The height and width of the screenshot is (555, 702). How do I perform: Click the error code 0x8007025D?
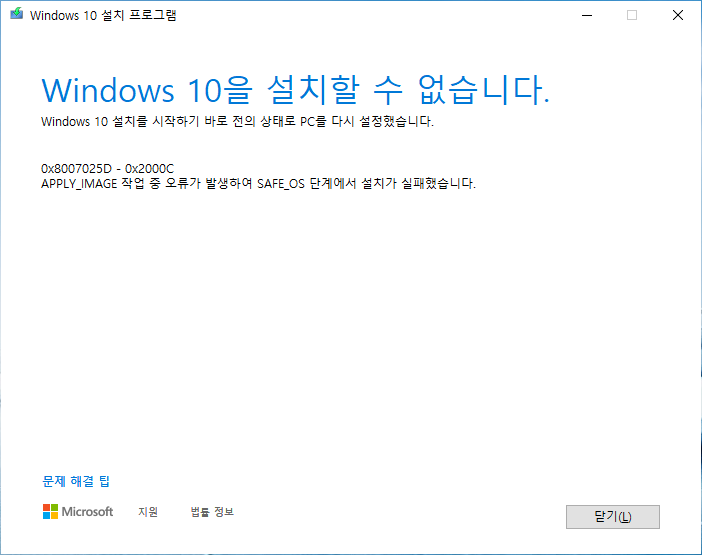pyautogui.click(x=77, y=168)
